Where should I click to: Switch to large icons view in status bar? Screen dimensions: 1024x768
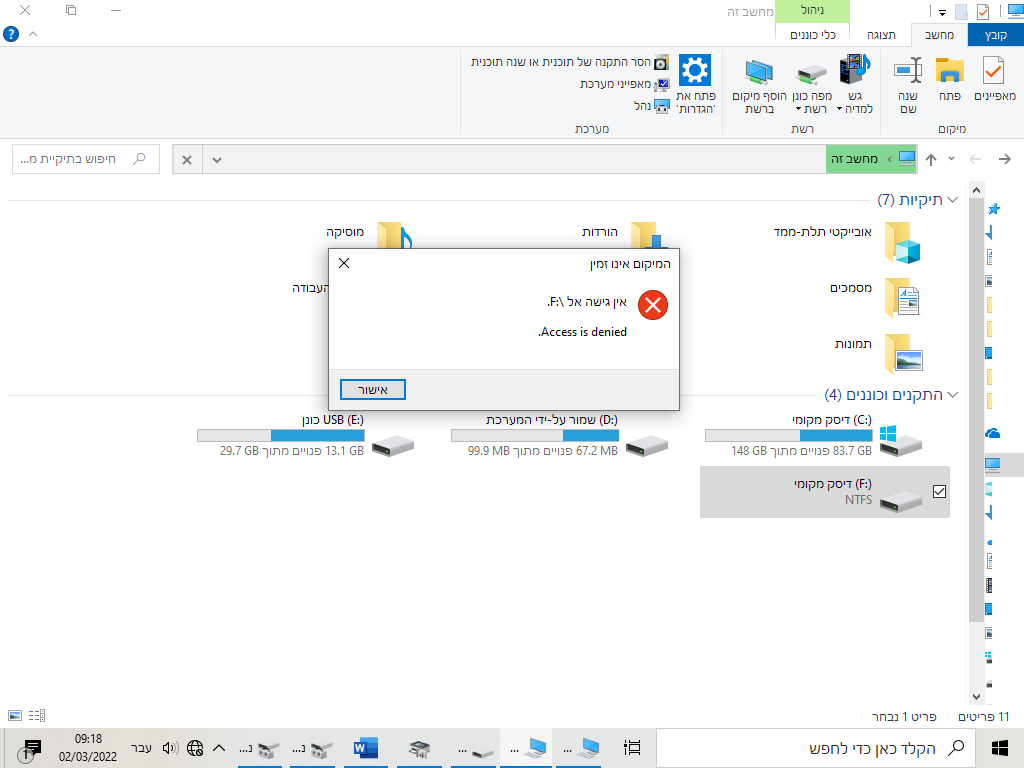[x=15, y=716]
